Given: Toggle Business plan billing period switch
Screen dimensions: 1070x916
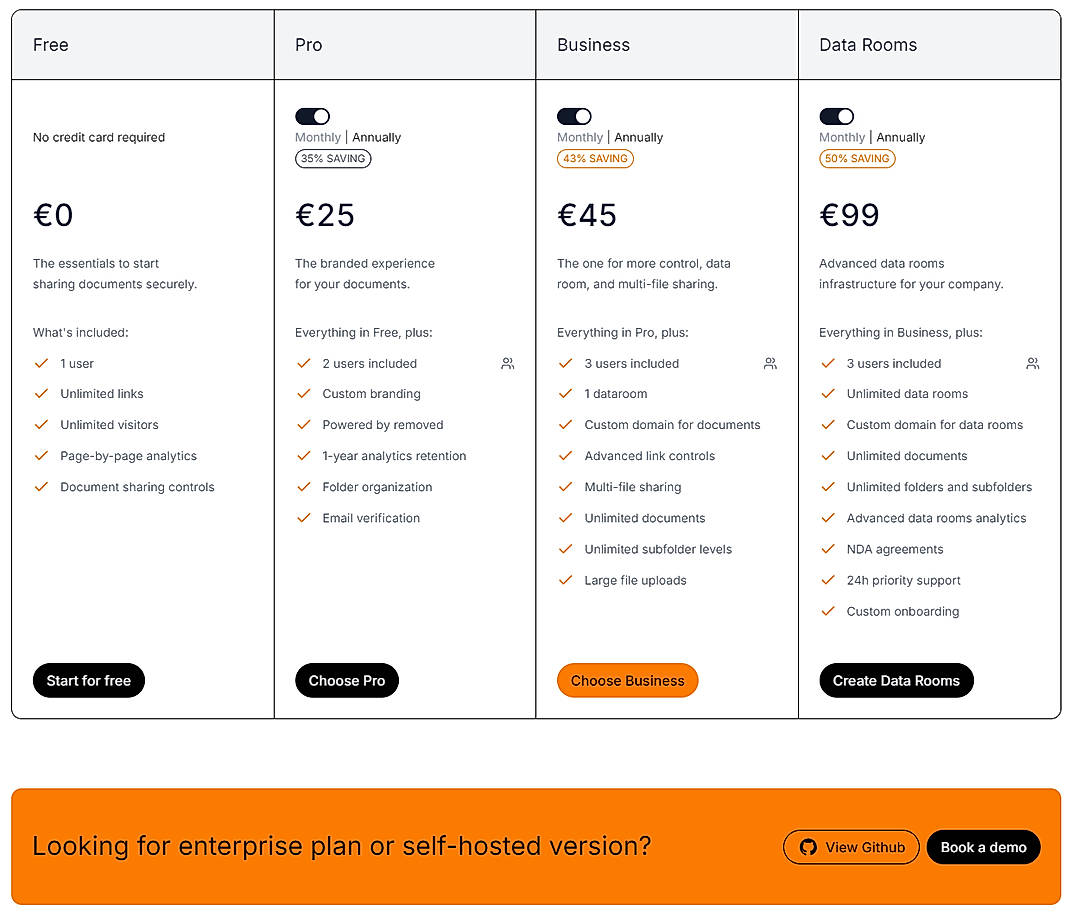Looking at the screenshot, I should tap(574, 116).
